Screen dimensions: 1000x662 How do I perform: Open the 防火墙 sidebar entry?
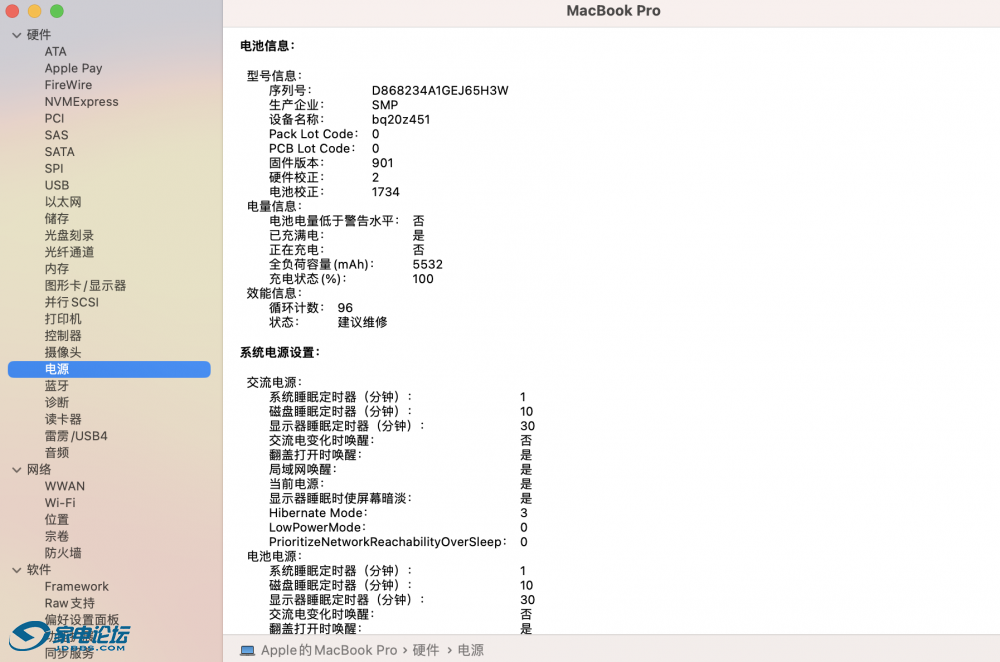[63, 553]
